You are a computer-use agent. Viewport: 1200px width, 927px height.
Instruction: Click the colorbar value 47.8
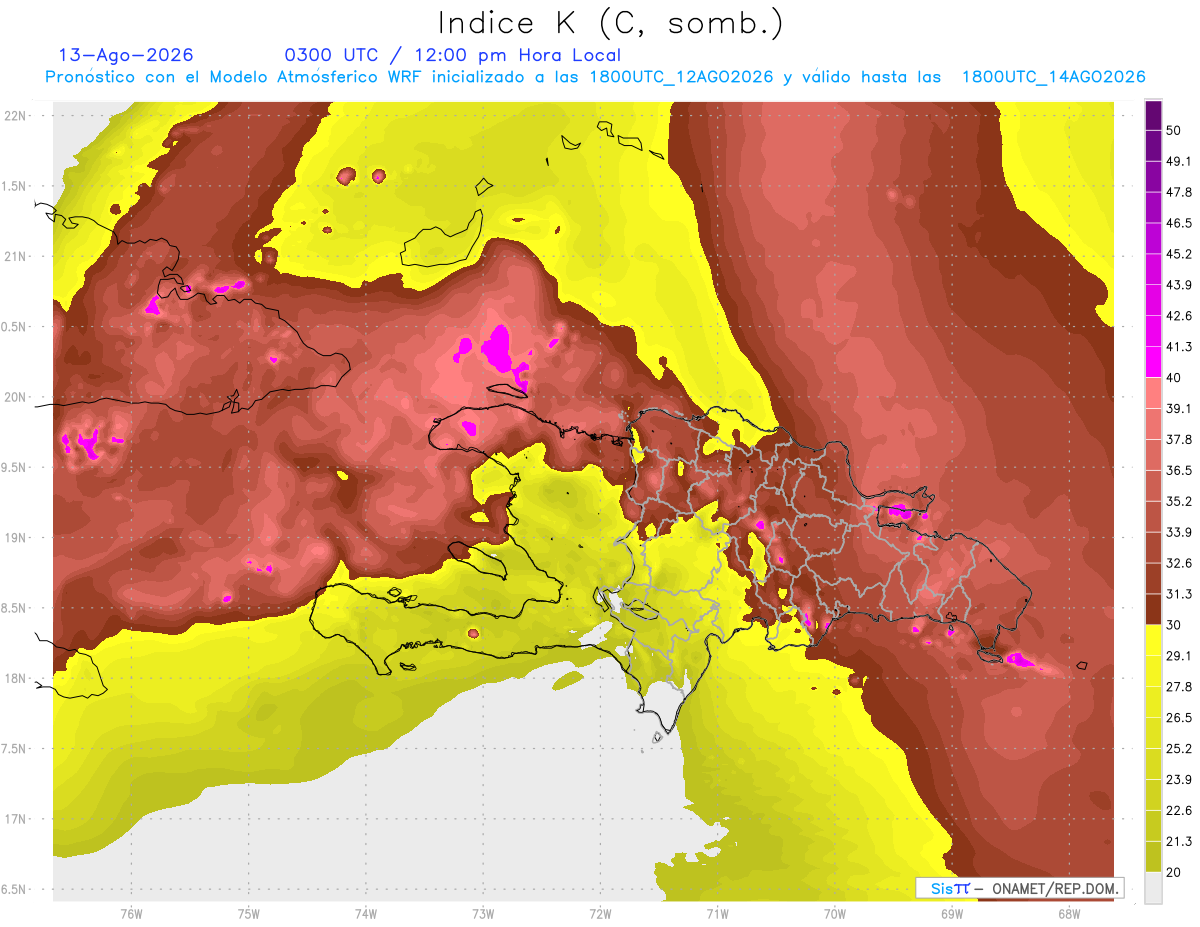(1178, 192)
